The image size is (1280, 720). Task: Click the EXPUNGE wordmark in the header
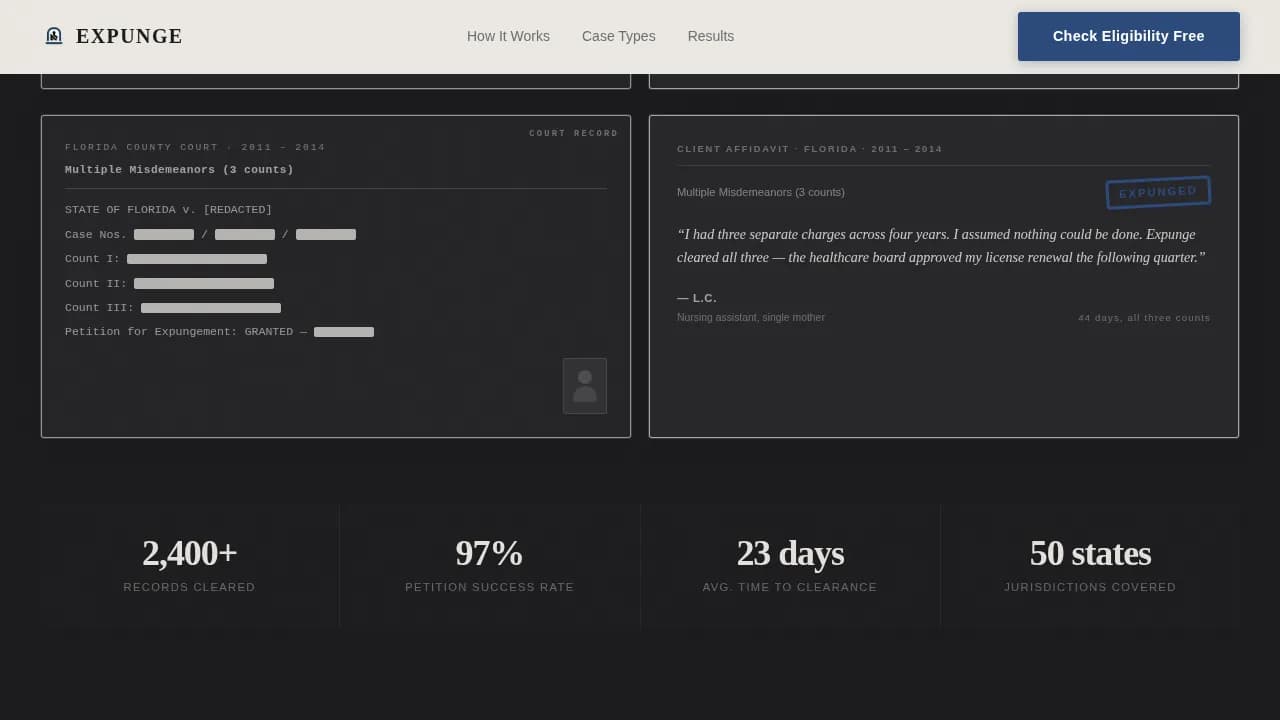pos(129,36)
